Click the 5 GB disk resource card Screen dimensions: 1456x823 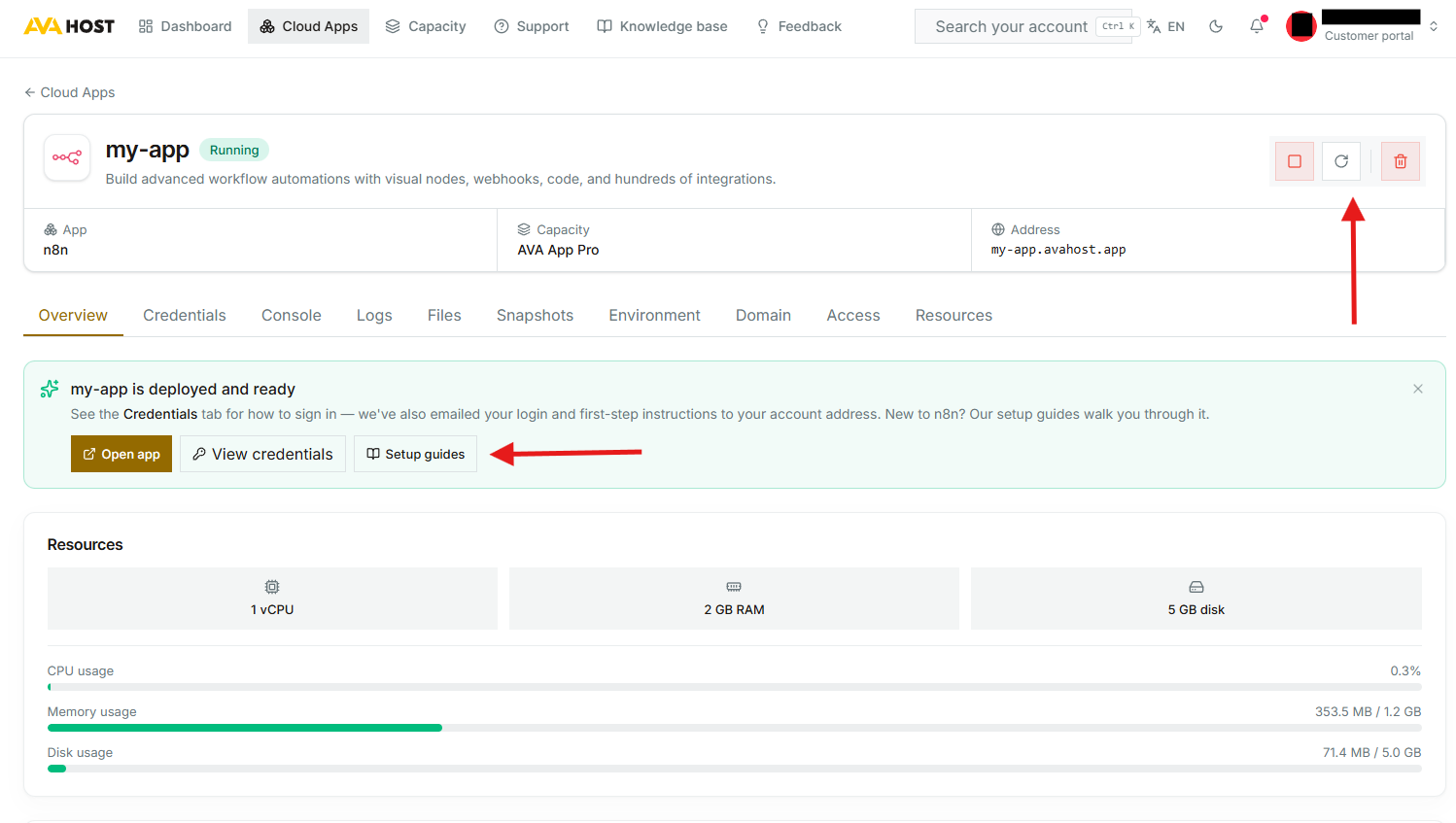(x=1196, y=599)
